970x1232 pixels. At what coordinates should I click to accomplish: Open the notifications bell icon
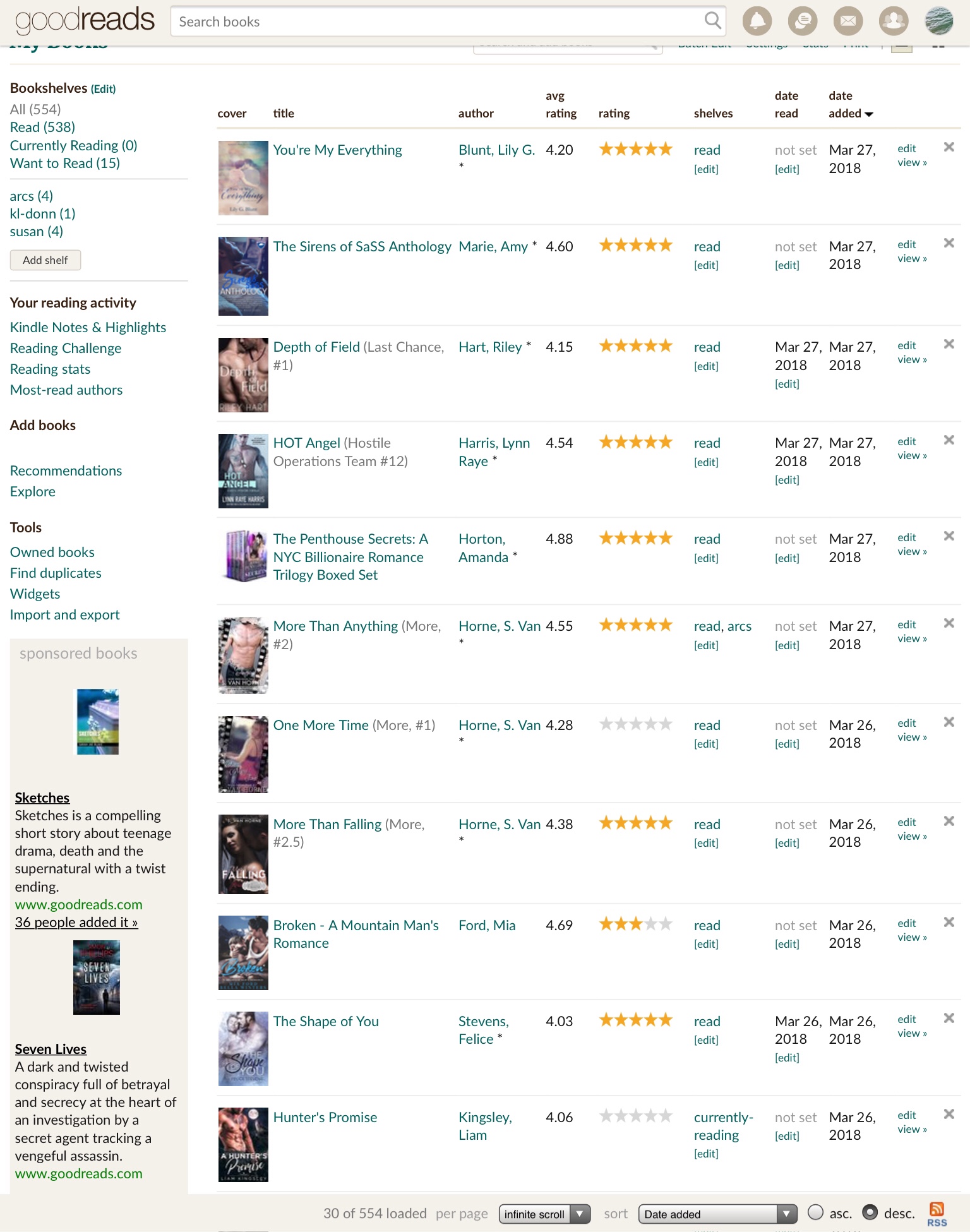(757, 21)
